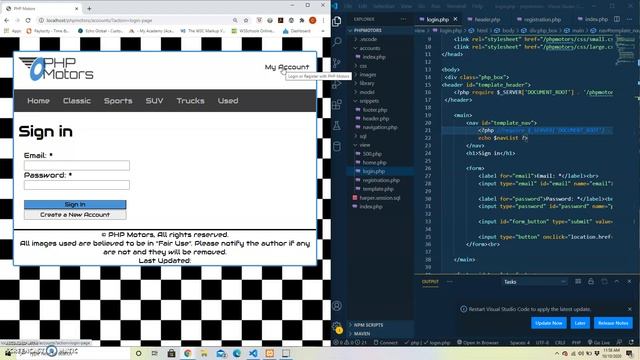This screenshot has height=360, width=640.
Task: Open registration.php in the file tree
Action: click(381, 180)
